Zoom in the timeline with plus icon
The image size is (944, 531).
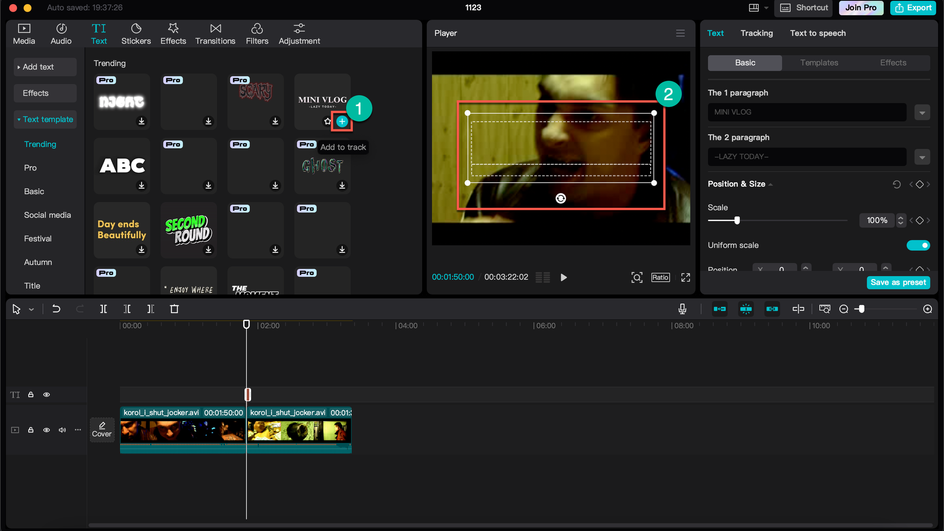click(x=928, y=309)
